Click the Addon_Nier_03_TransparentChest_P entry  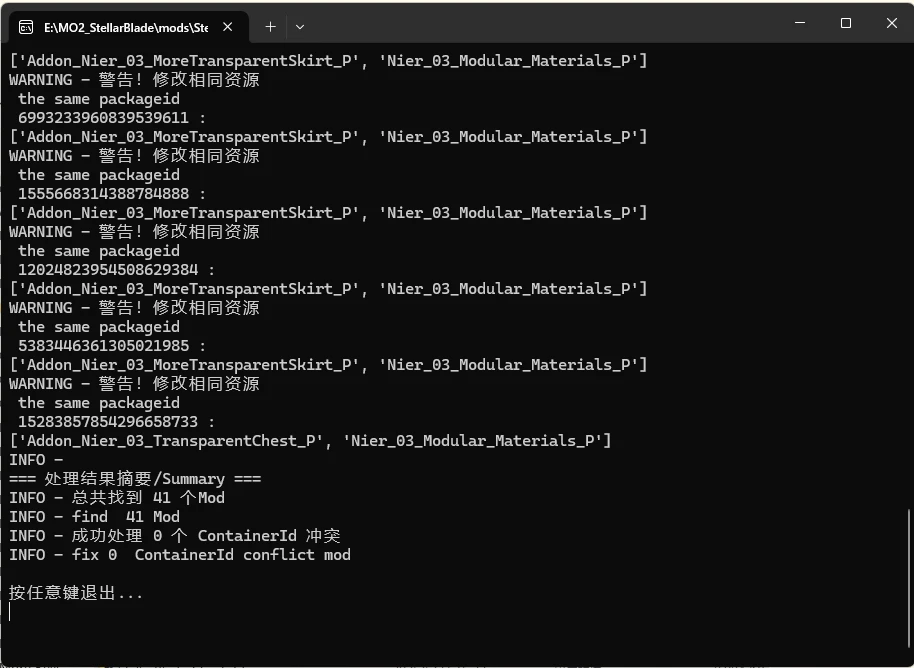tap(147, 440)
